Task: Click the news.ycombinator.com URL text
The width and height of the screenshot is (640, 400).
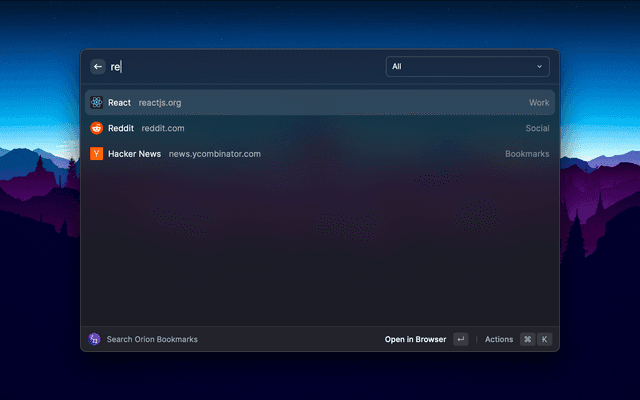Action: [214, 154]
